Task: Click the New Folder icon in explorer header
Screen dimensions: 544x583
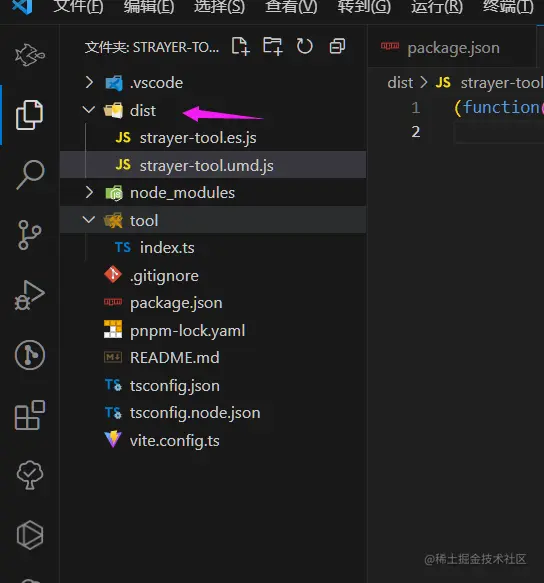Action: coord(273,46)
